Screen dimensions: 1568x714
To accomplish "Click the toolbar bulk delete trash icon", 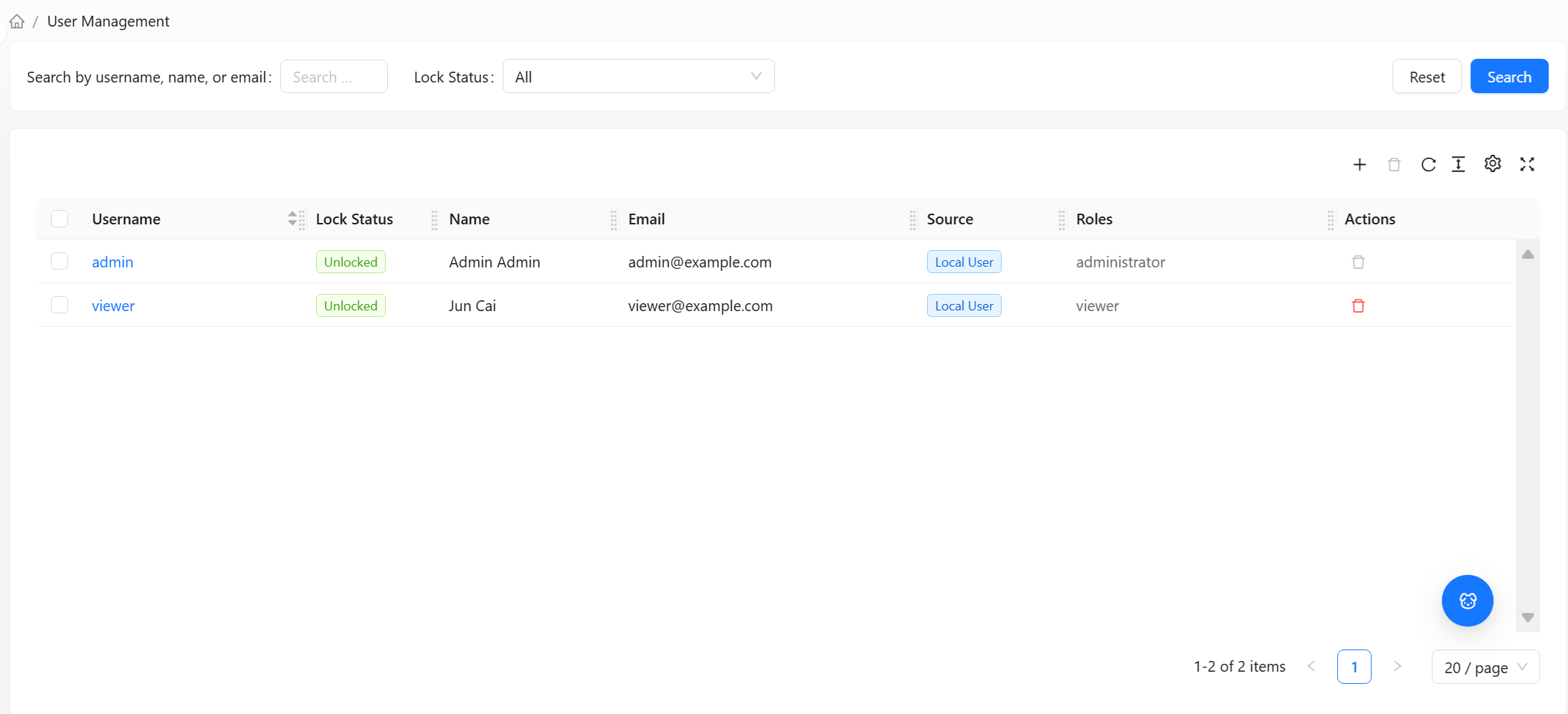I will 1394,165.
